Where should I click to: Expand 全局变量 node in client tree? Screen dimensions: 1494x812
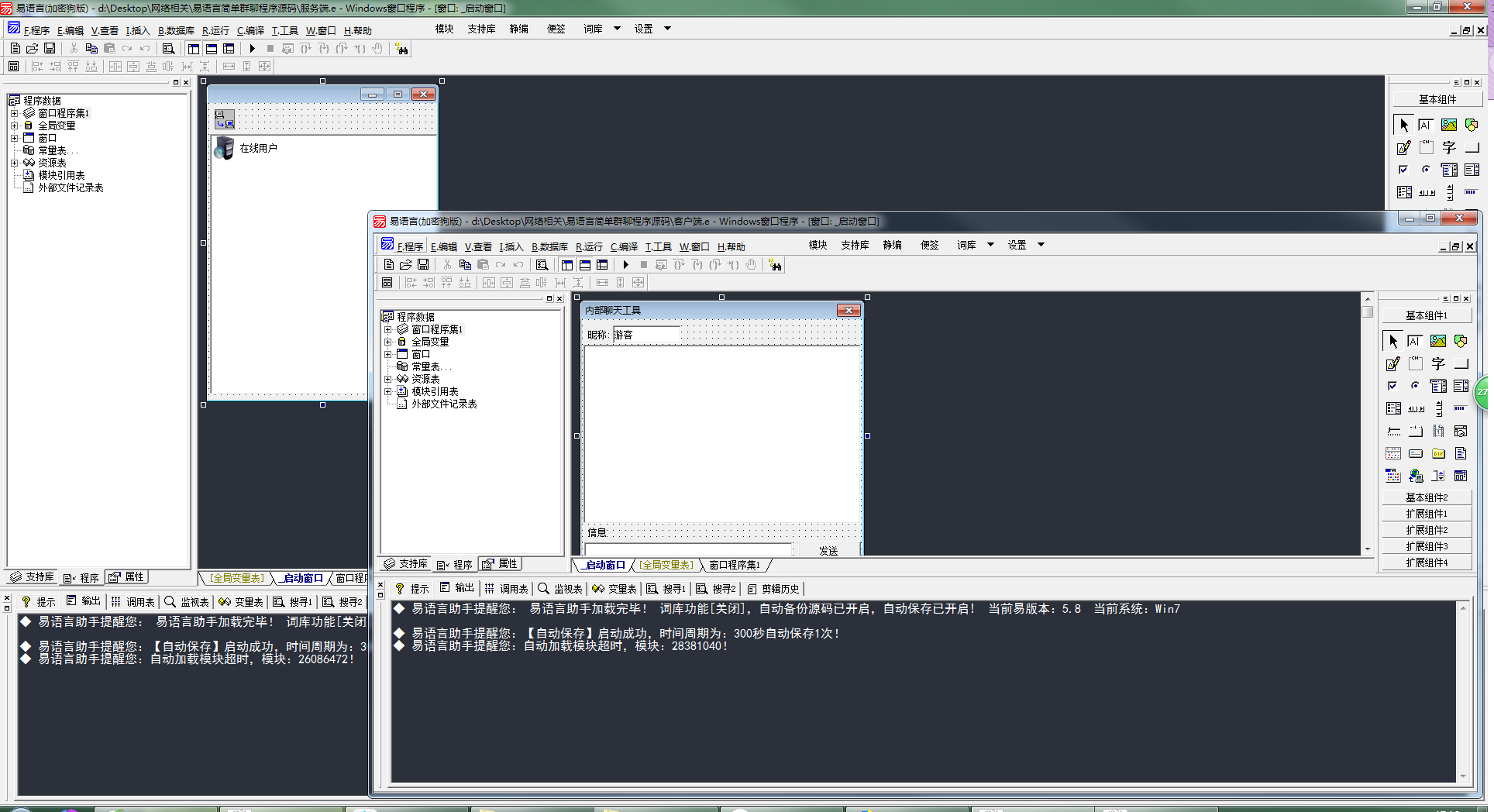pyautogui.click(x=388, y=342)
